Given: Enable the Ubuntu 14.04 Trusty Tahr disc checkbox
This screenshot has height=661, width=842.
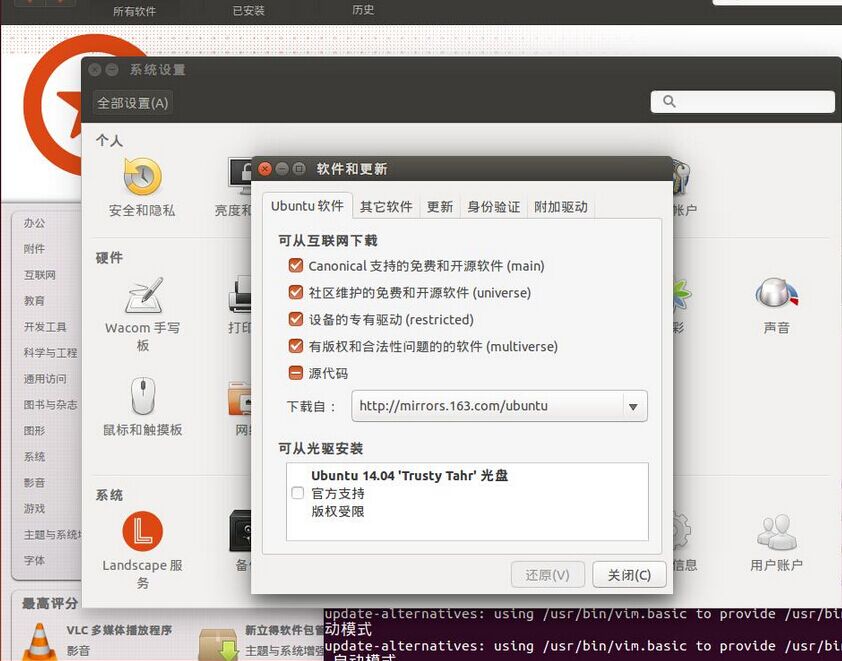Looking at the screenshot, I should pos(297,493).
